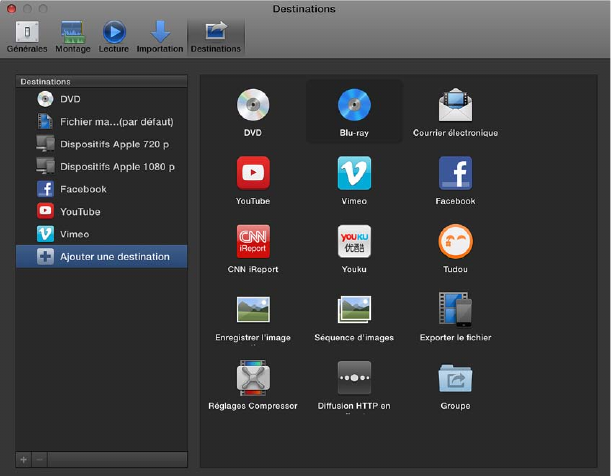Click the YouTube icon in the grid
The image size is (611, 476).
[253, 173]
